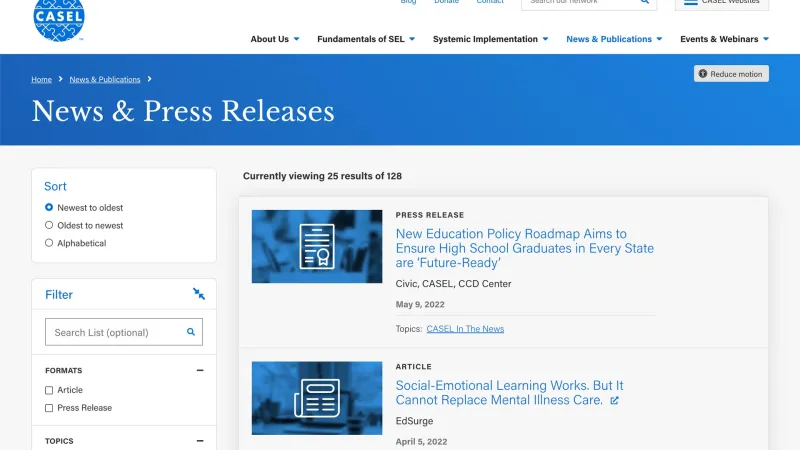Click the Sort heading
This screenshot has height=450, width=800.
(55, 186)
